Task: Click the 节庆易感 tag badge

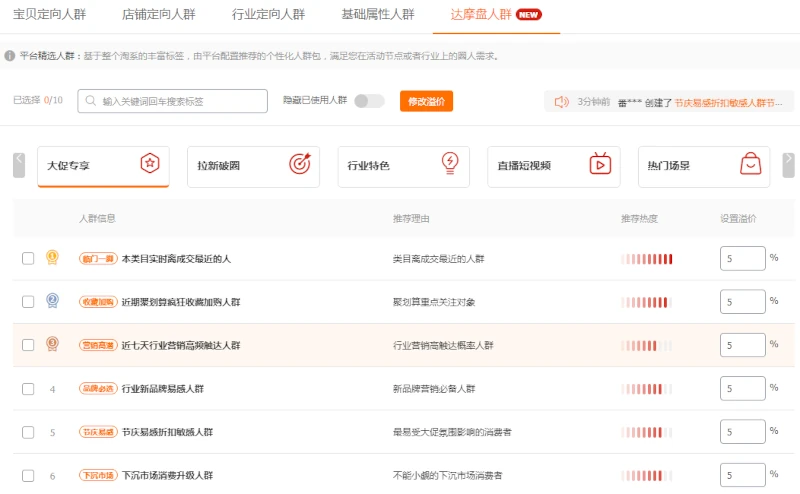Action: click(98, 432)
